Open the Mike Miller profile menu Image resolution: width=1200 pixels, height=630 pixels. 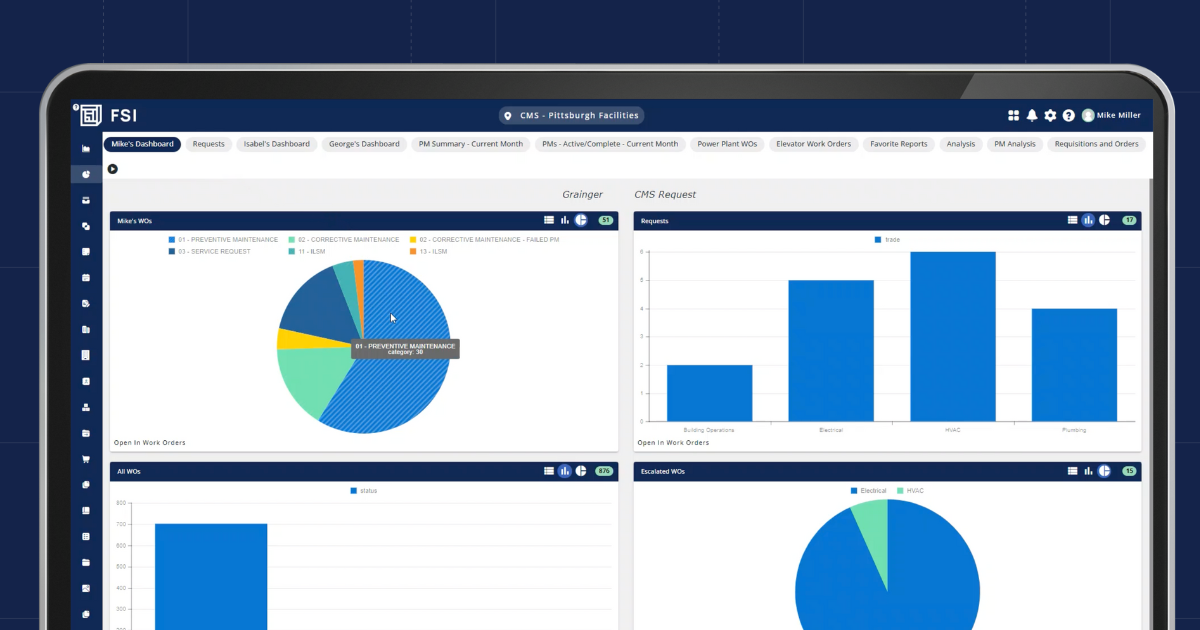point(1110,115)
